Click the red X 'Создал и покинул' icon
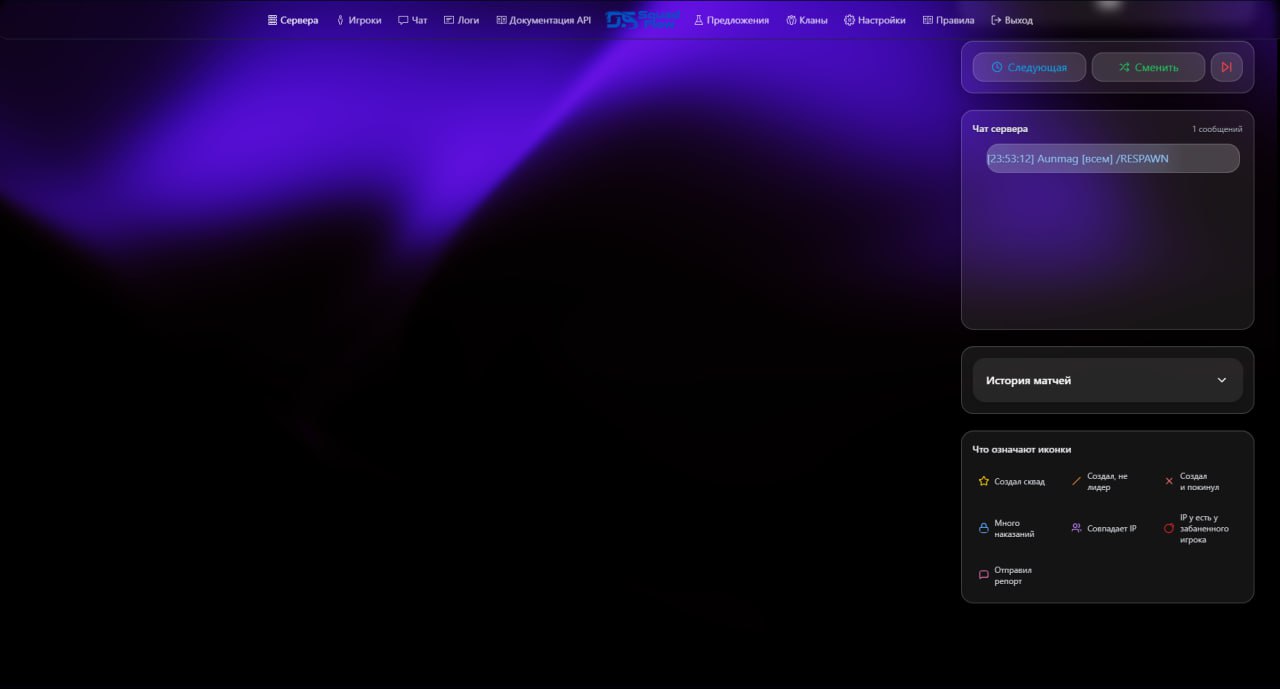Viewport: 1280px width, 689px height. click(x=1169, y=481)
